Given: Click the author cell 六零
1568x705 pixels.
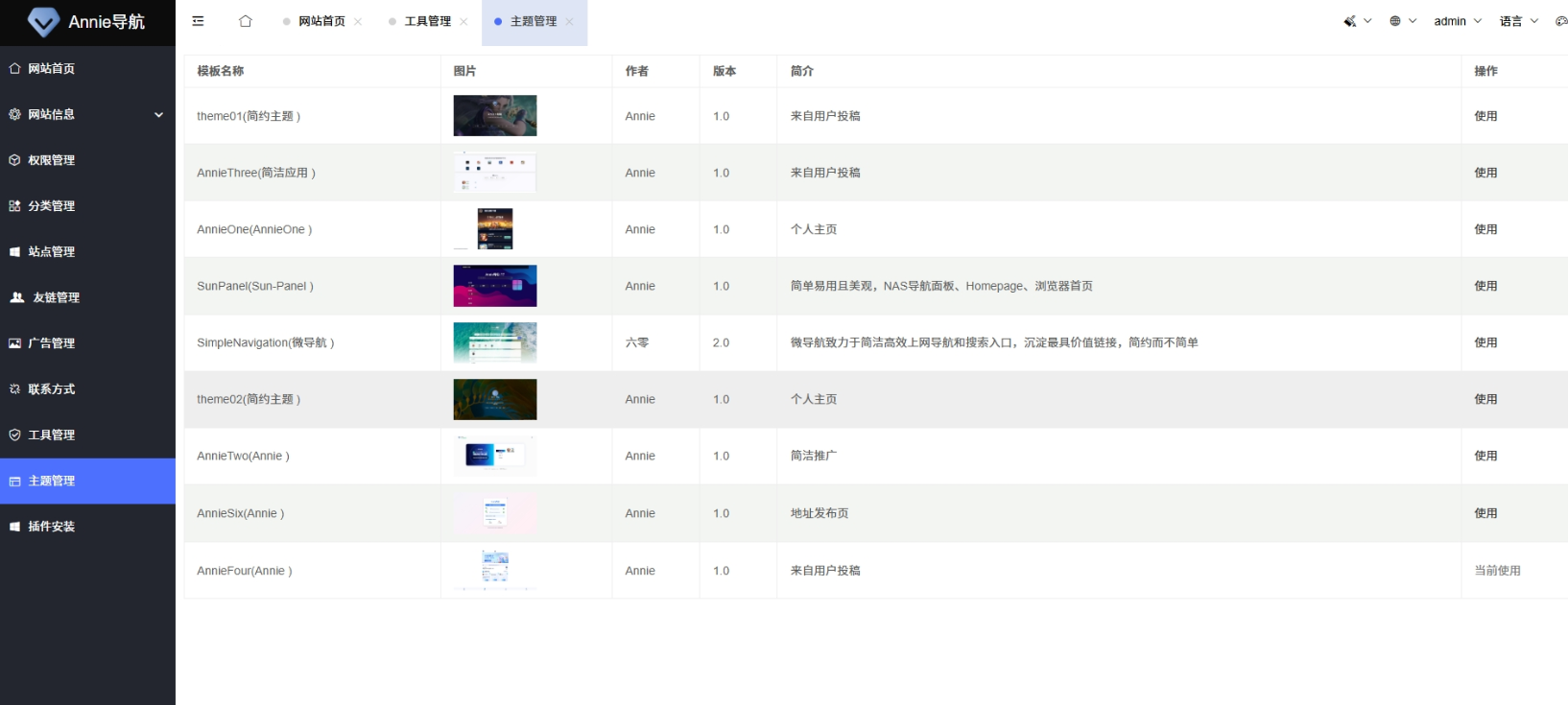Looking at the screenshot, I should click(x=636, y=342).
